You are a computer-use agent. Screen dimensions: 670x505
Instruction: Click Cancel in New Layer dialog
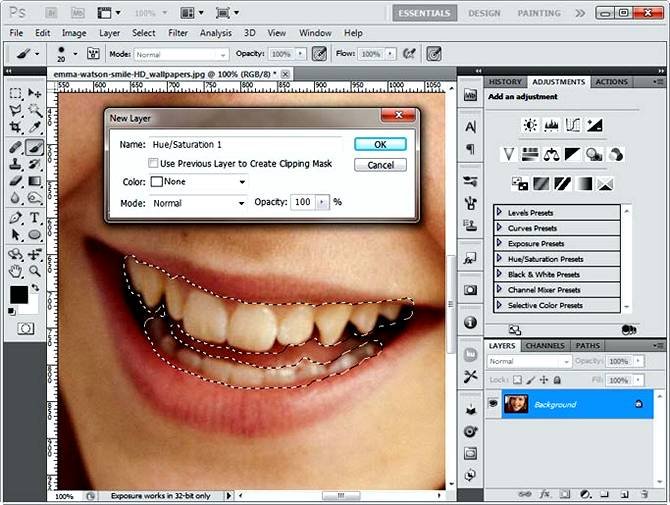coord(380,165)
